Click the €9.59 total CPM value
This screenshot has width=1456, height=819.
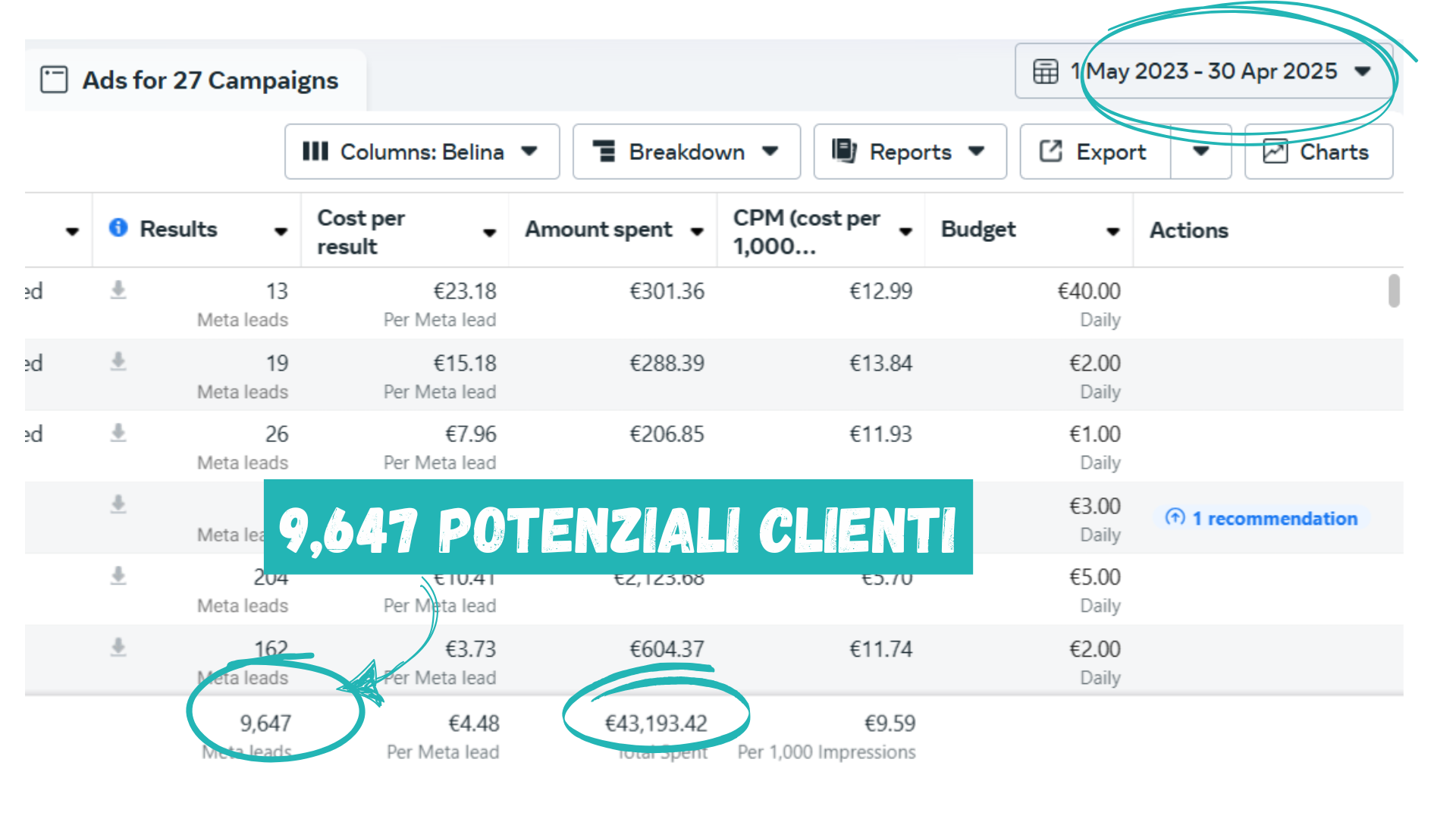[890, 723]
